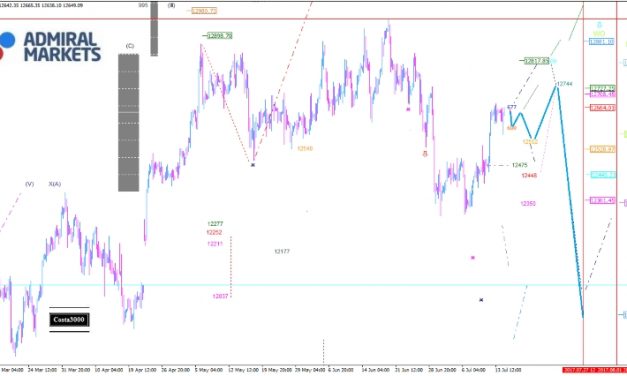Click the red highlighted date on time axis

[x=595, y=370]
